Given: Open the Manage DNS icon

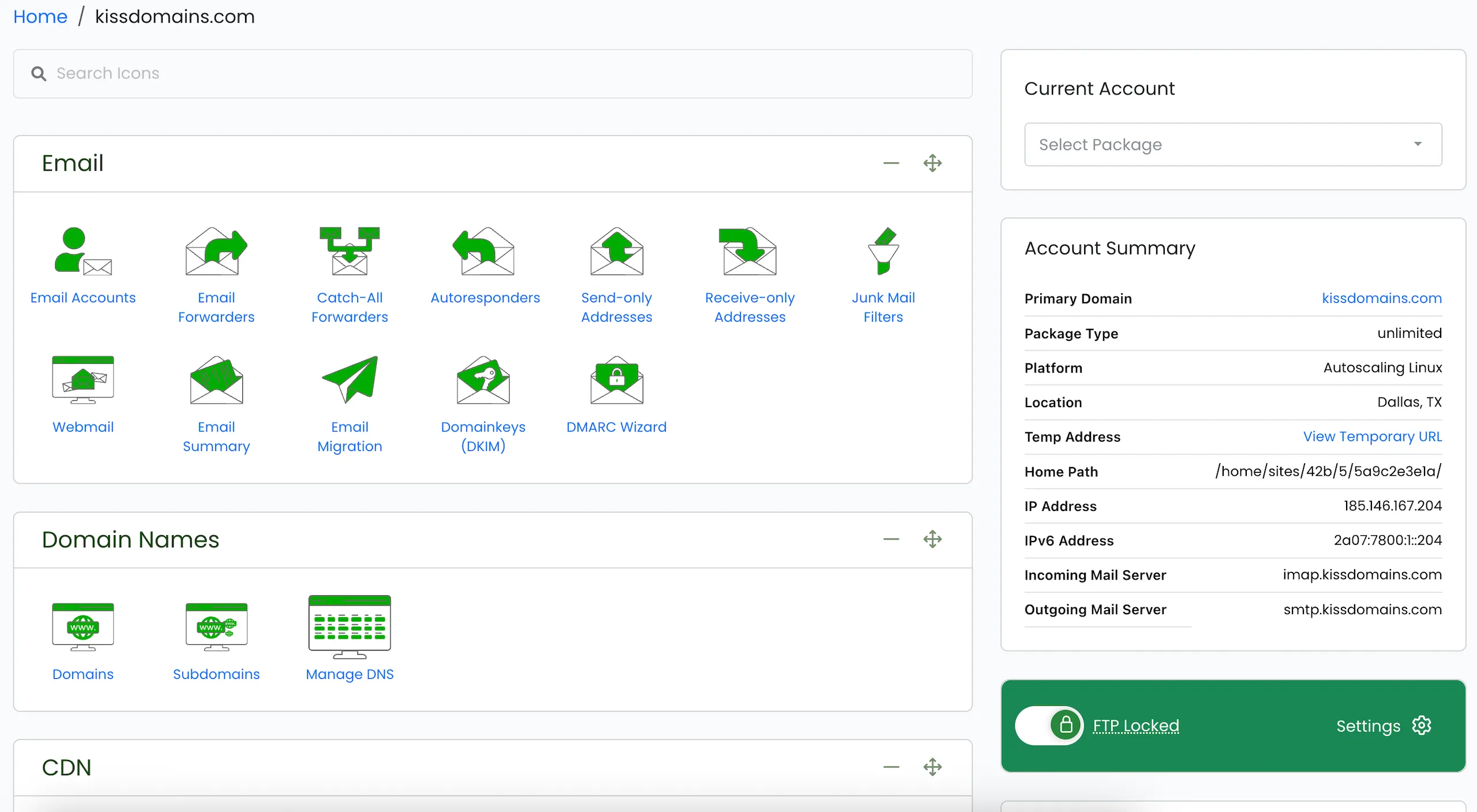Looking at the screenshot, I should pos(350,627).
